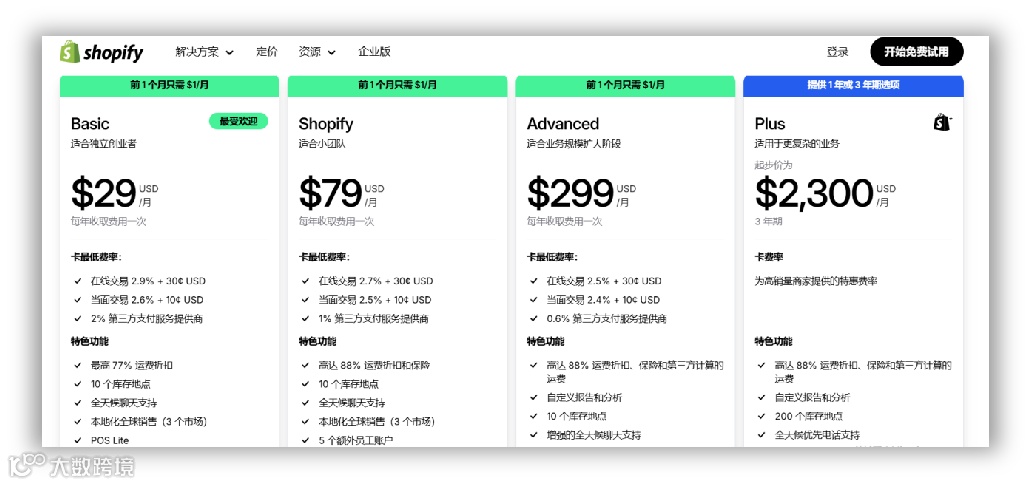Click 起步价为 label on Plus
This screenshot has height=485, width=1031.
773,164
